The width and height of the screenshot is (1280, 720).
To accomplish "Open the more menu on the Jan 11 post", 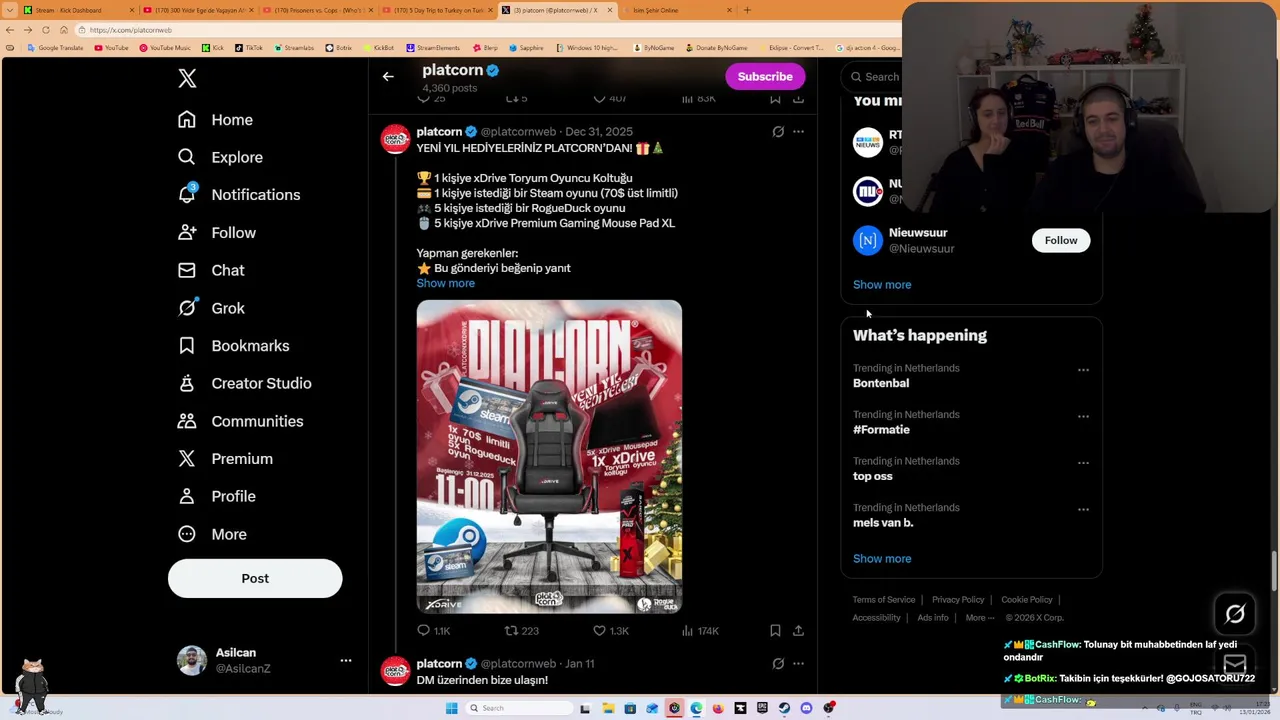I will coord(798,664).
